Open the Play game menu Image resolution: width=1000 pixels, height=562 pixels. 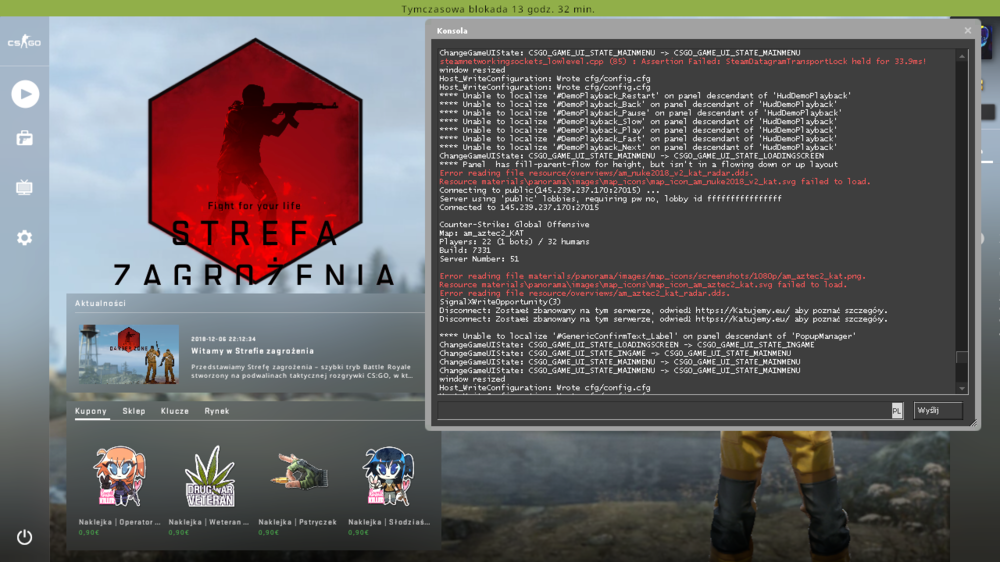25,94
